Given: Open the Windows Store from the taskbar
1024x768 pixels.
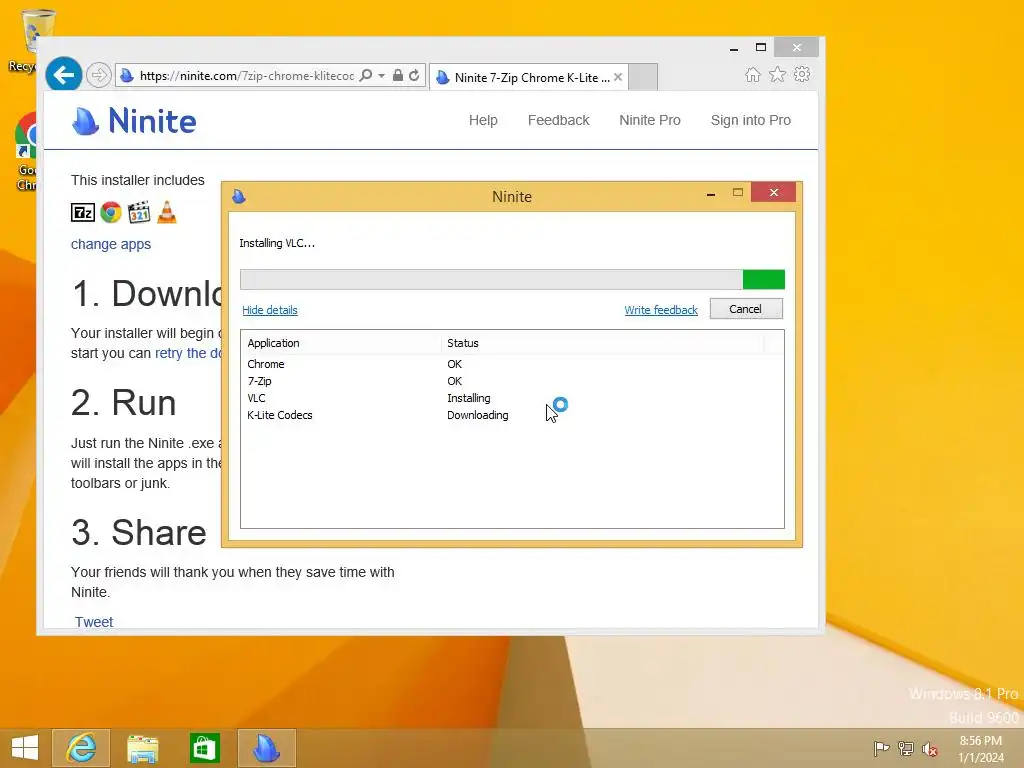Looking at the screenshot, I should click(204, 748).
